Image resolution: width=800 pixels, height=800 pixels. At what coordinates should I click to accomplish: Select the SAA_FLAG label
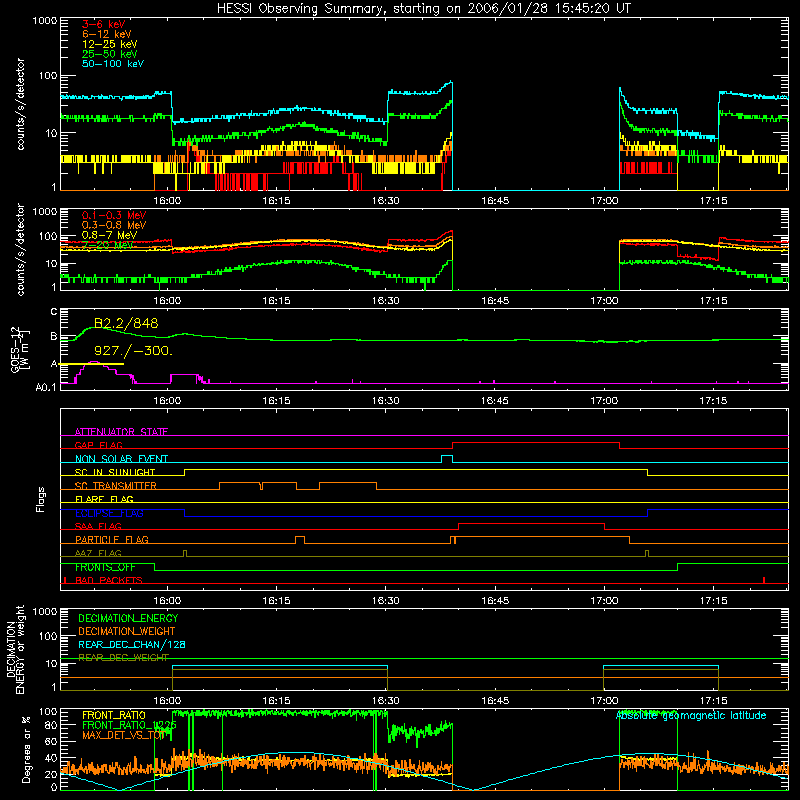[x=98, y=526]
